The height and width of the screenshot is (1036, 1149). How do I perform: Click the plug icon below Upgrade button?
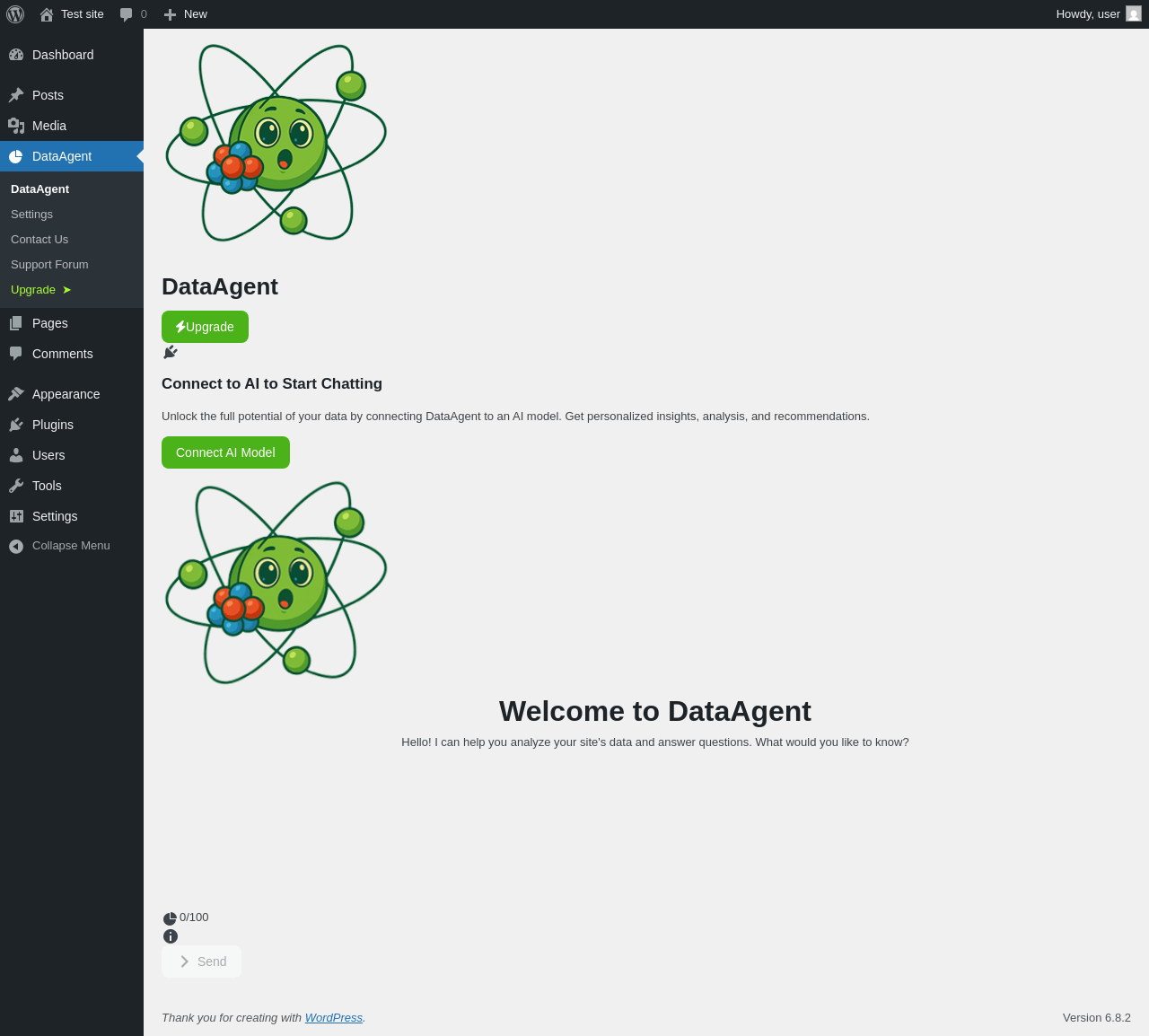coord(171,352)
